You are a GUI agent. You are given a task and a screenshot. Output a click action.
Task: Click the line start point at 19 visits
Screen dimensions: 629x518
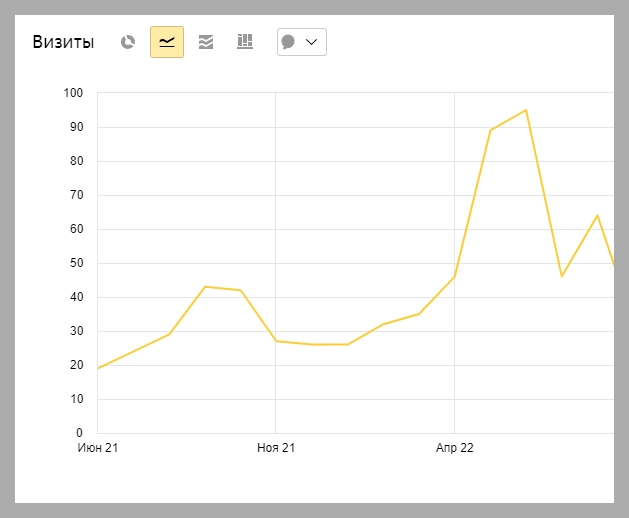[98, 368]
